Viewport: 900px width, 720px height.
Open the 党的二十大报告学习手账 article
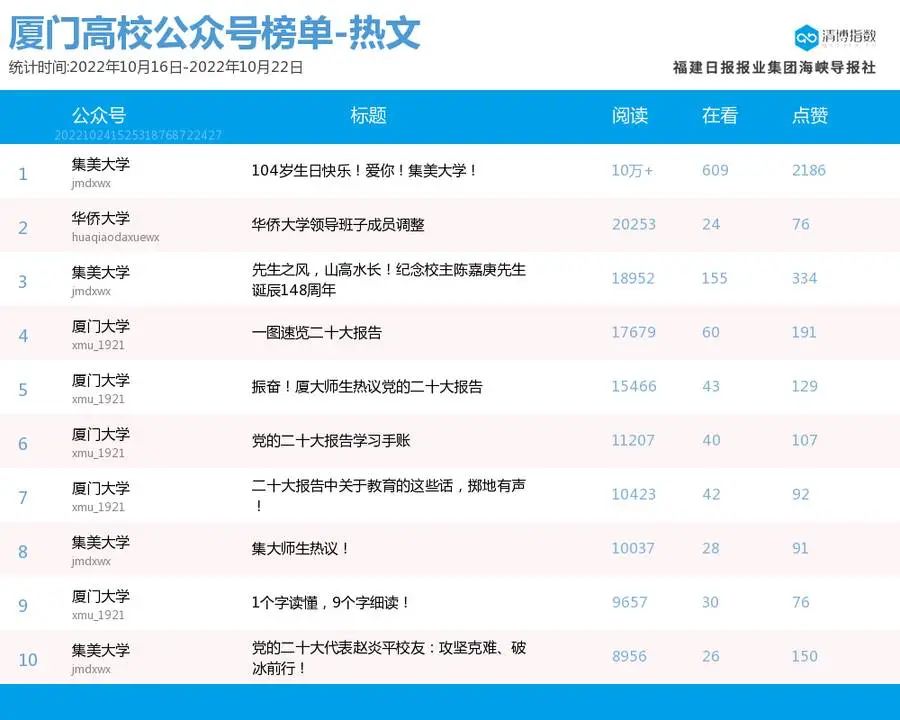[x=331, y=441]
